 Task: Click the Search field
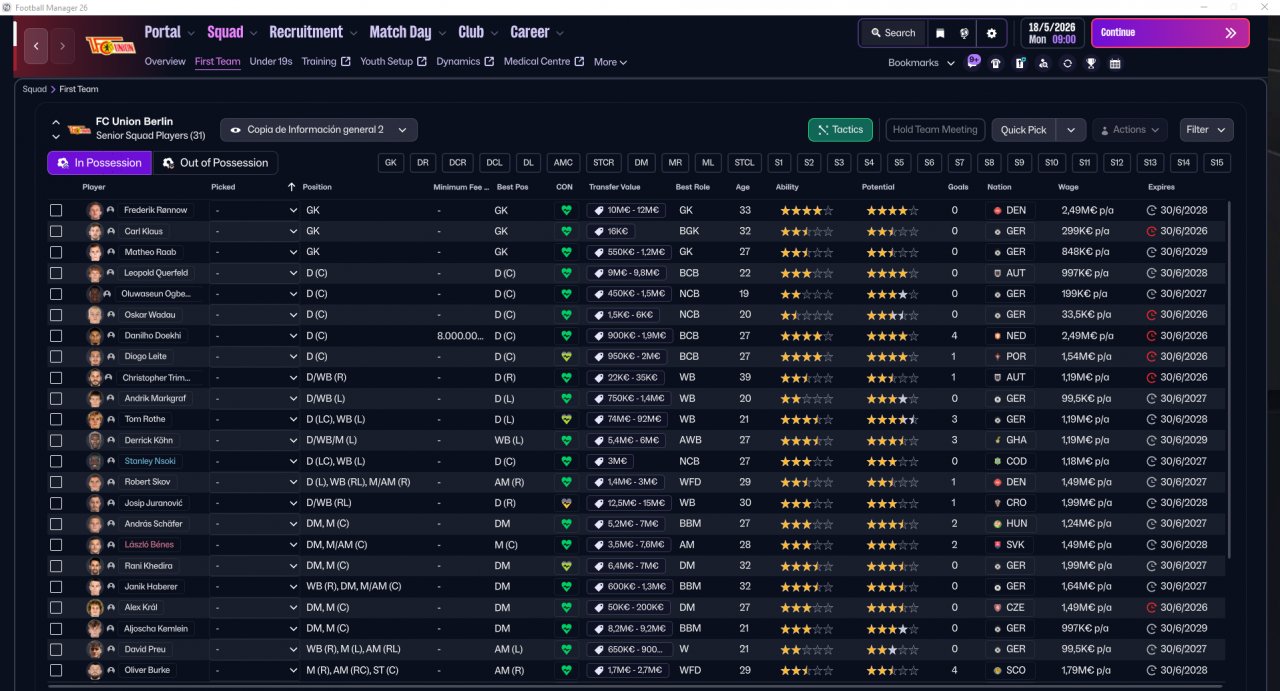point(892,33)
